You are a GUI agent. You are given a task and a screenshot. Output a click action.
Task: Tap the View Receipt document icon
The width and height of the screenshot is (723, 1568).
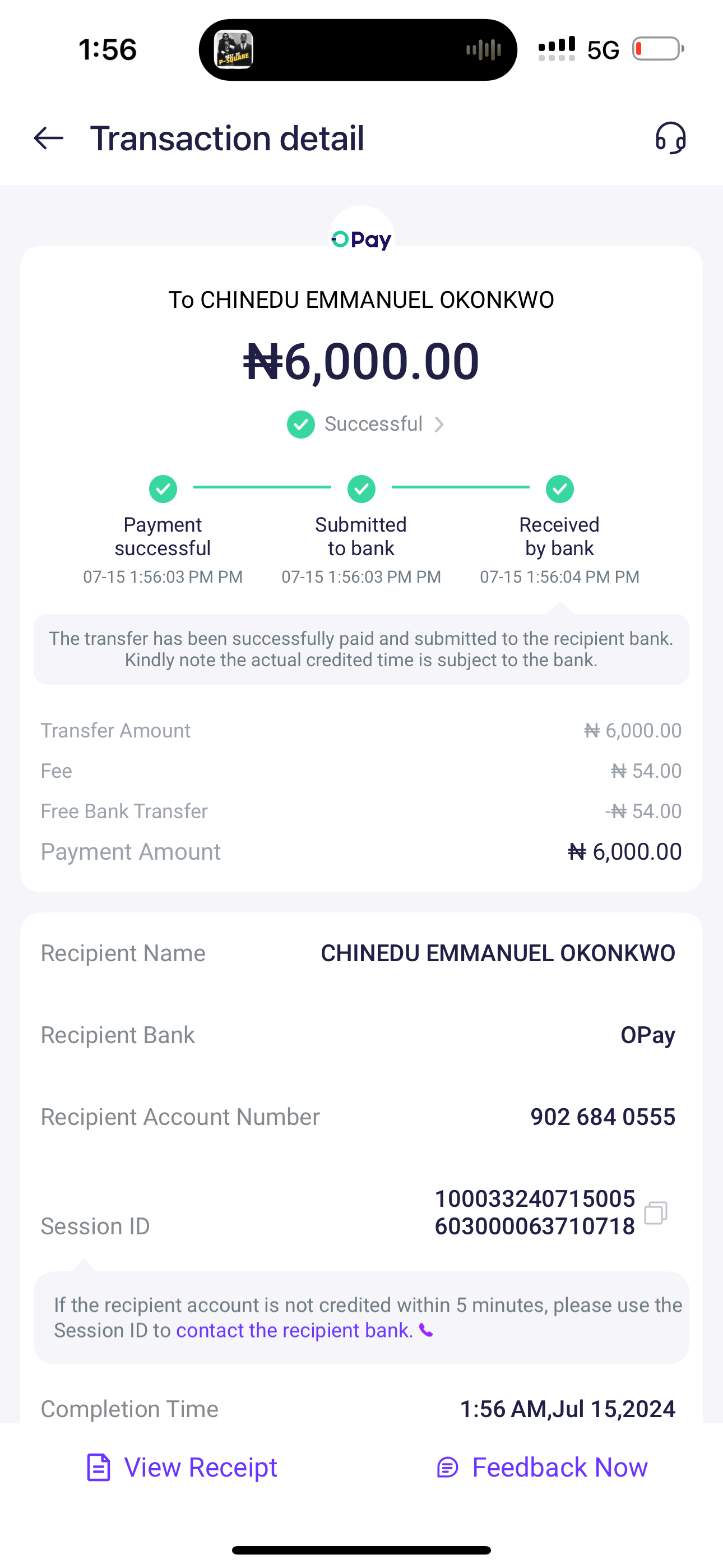pyautogui.click(x=99, y=1467)
